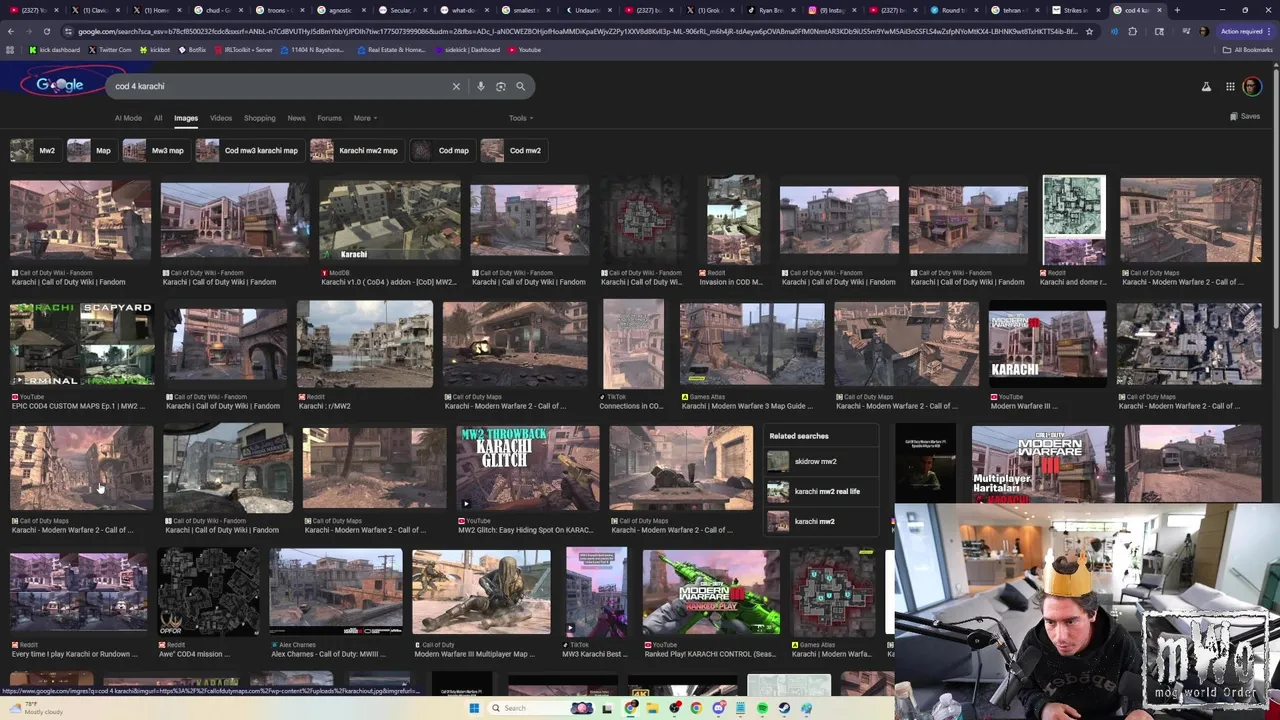Image resolution: width=1280 pixels, height=720 pixels.
Task: Open the Google apps grid
Action: click(1230, 87)
